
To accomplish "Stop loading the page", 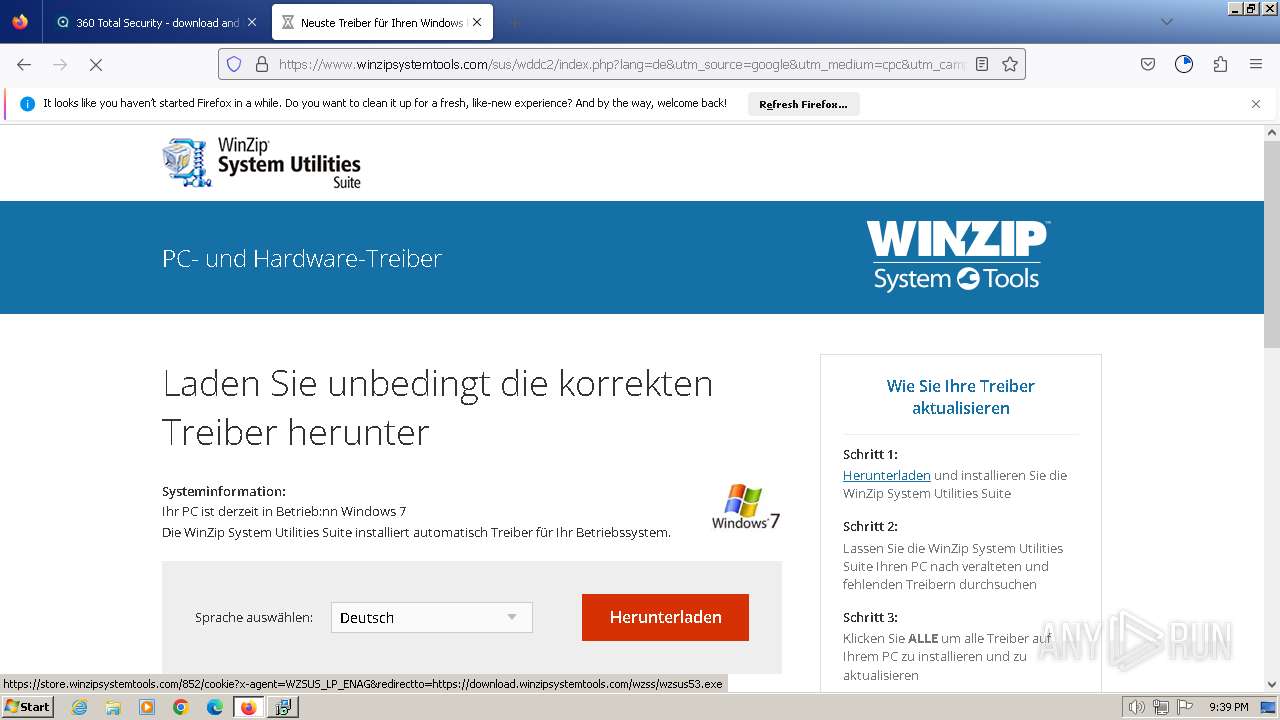I will (x=96, y=64).
